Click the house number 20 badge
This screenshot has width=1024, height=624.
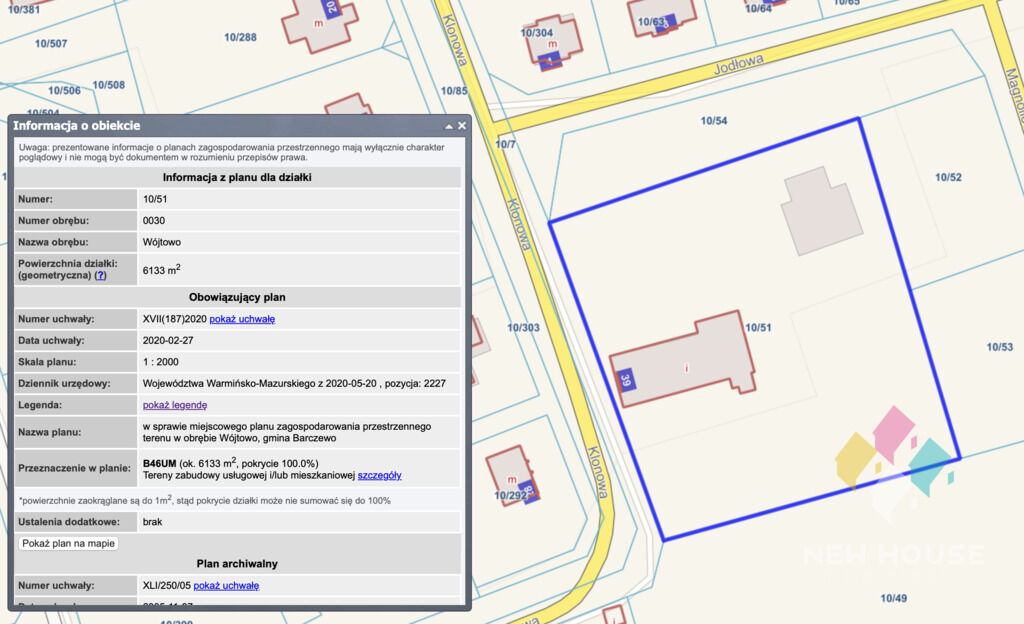332,8
